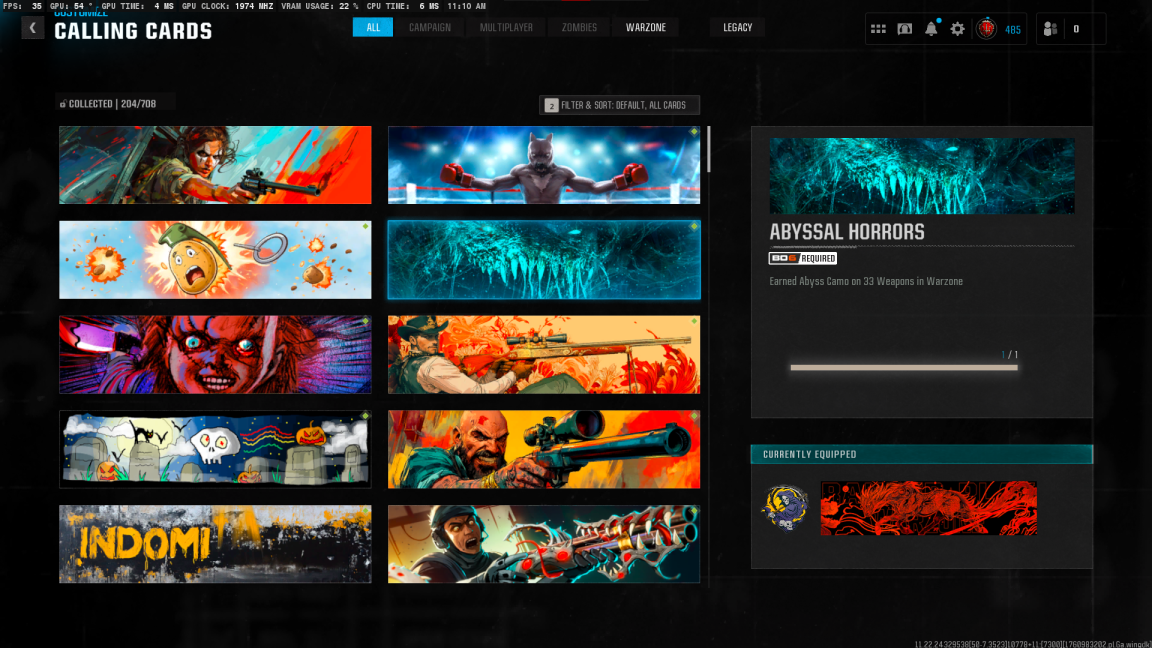Open the Legacy tab
This screenshot has height=648, width=1152.
(x=737, y=27)
